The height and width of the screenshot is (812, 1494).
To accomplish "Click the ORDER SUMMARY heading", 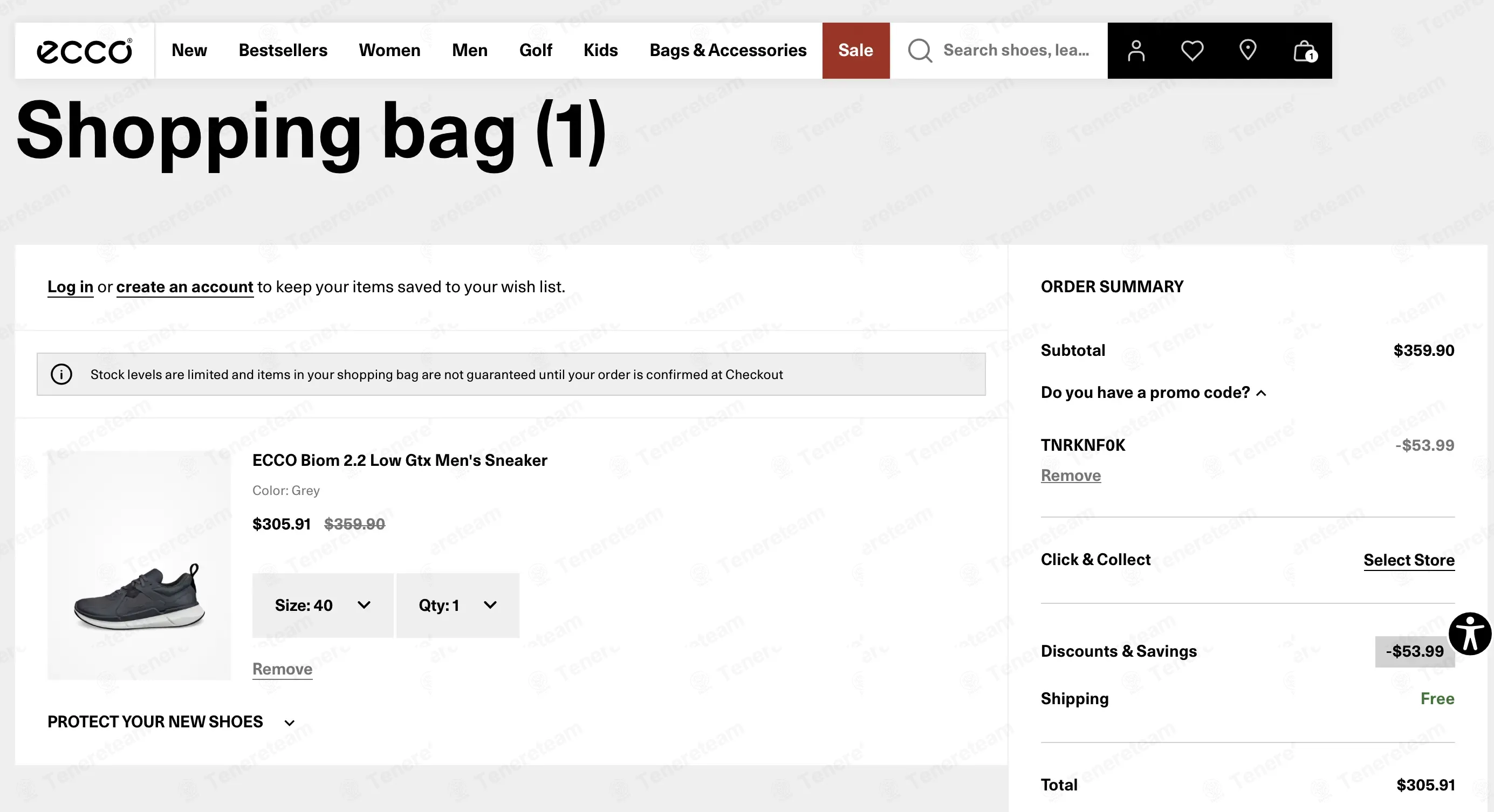I will pyautogui.click(x=1112, y=286).
